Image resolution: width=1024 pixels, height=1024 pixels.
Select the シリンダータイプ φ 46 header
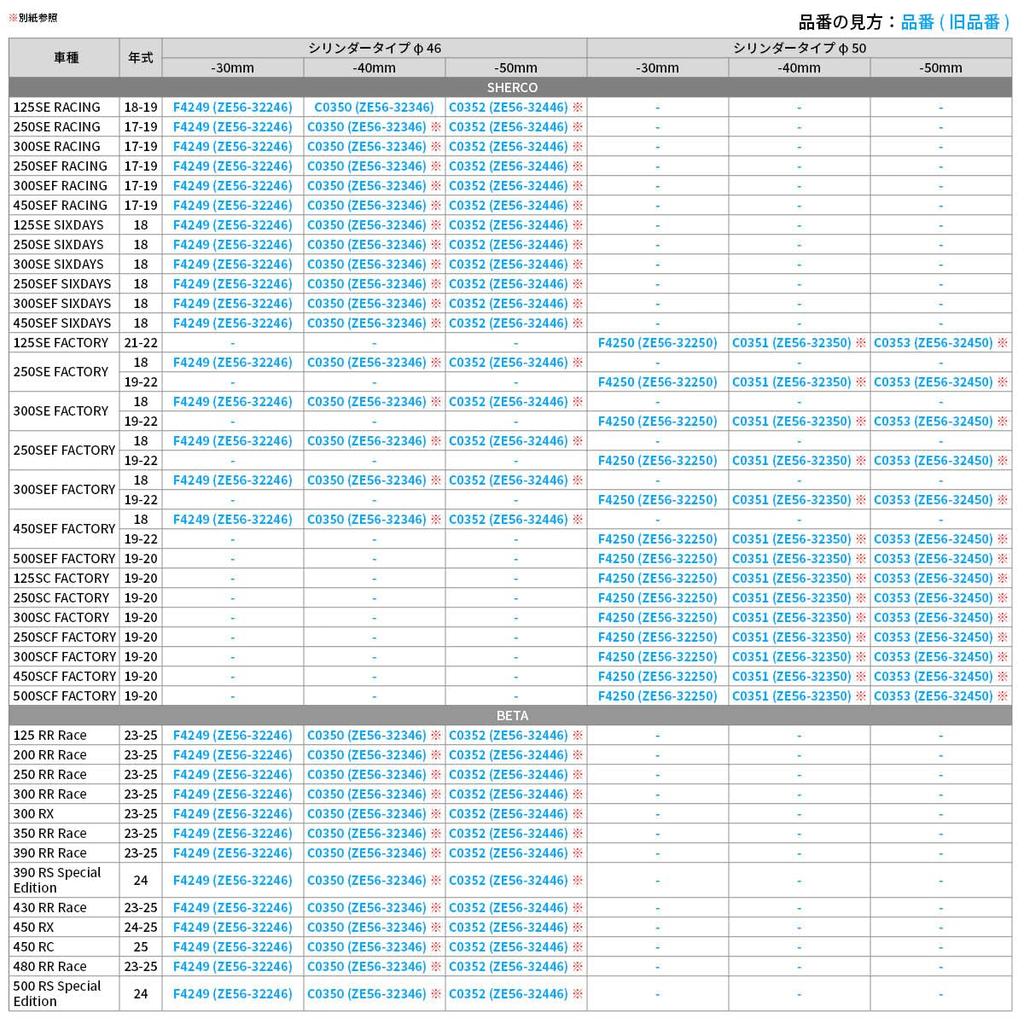[374, 48]
